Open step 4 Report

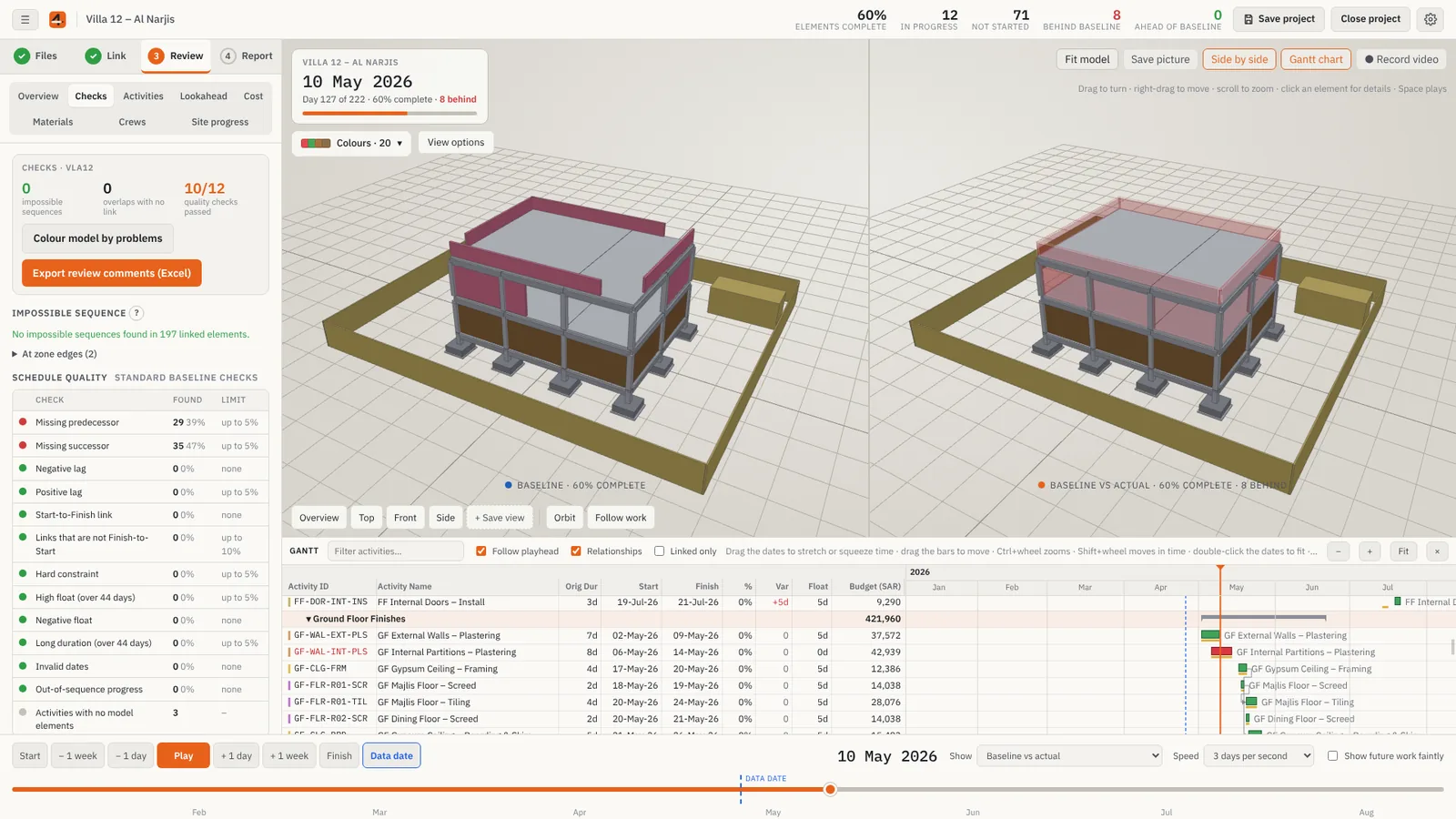247,56
